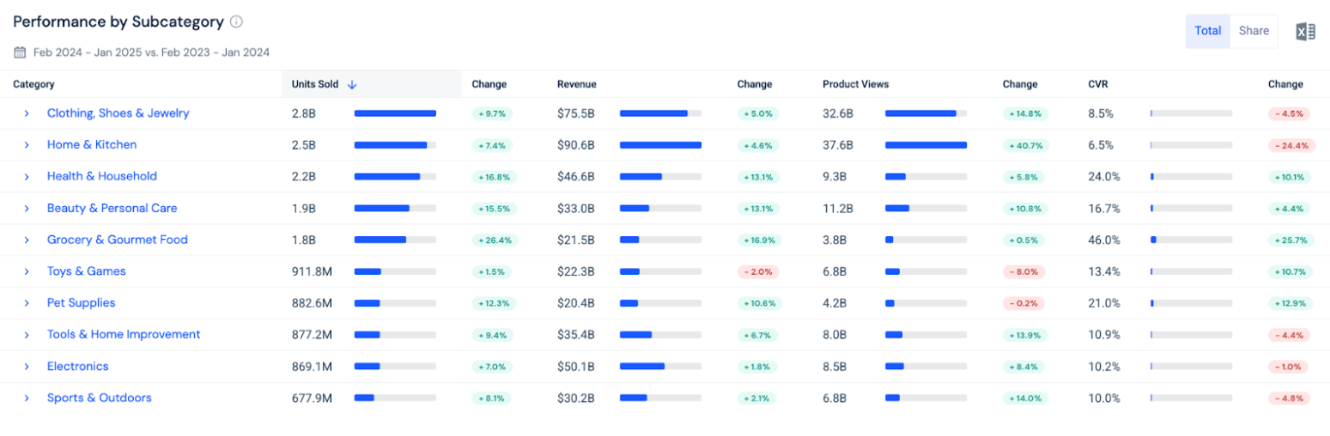
Task: Expand the Electronics row chevron
Action: pyautogui.click(x=27, y=367)
